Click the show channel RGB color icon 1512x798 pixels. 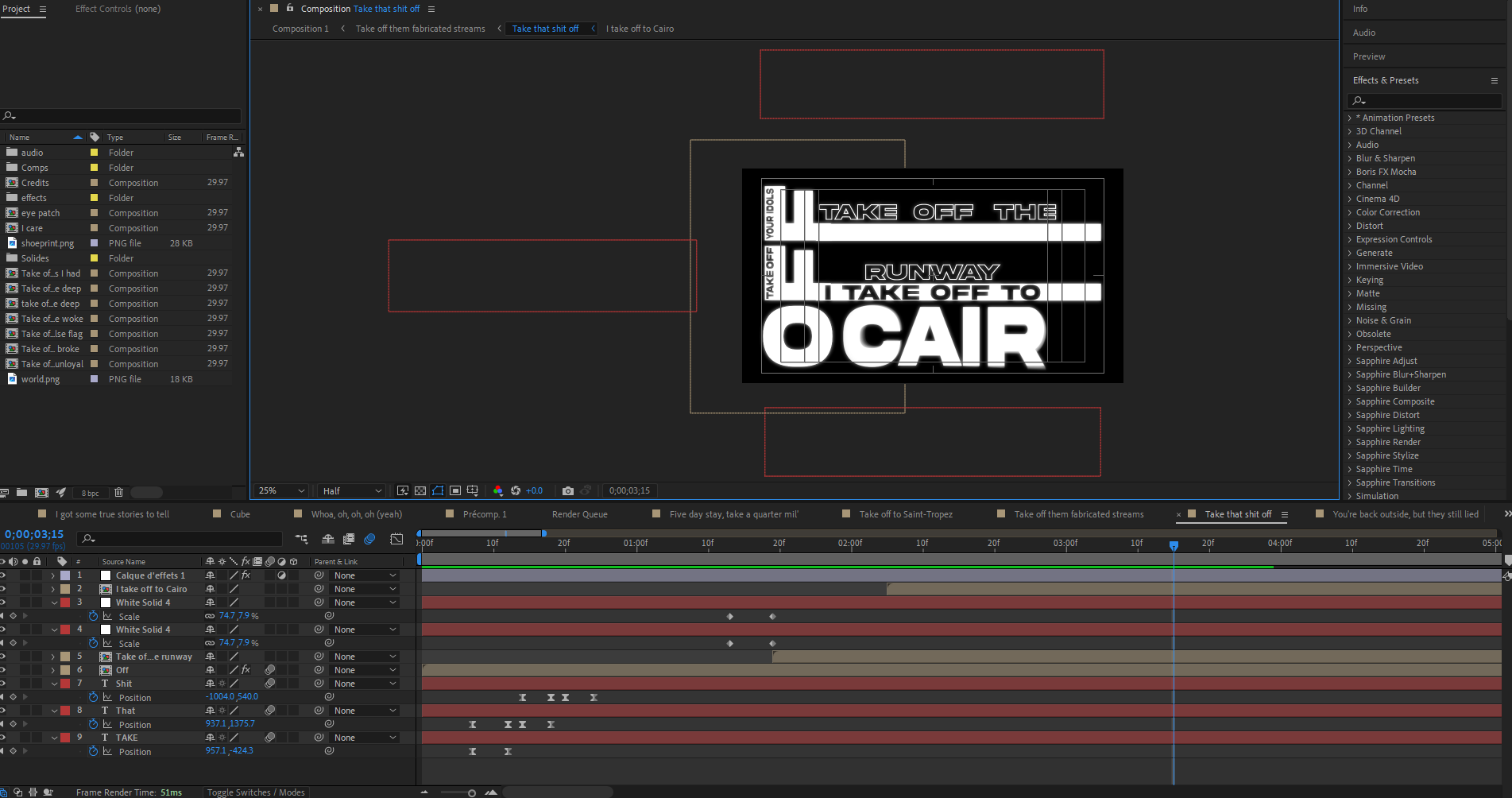point(498,490)
